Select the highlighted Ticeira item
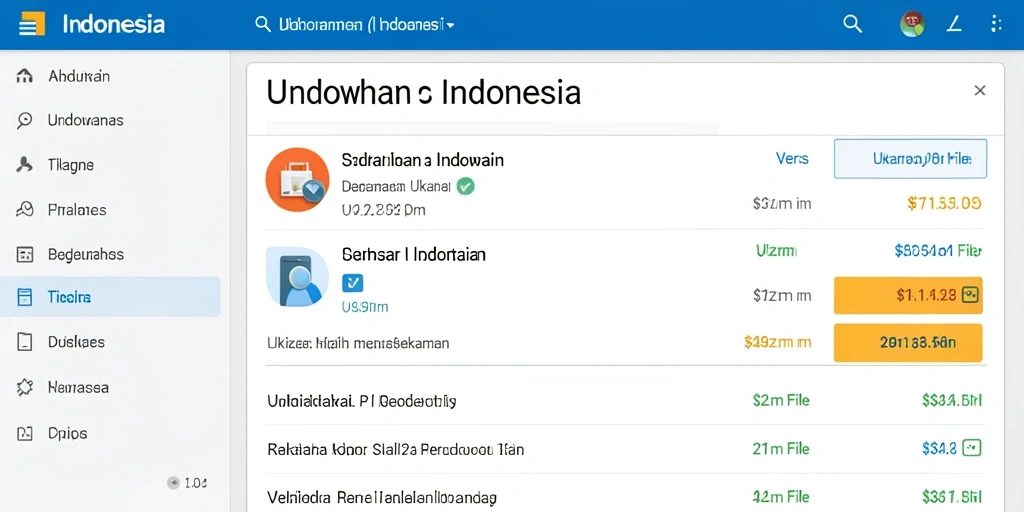Viewport: 1024px width, 512px height. click(x=110, y=297)
